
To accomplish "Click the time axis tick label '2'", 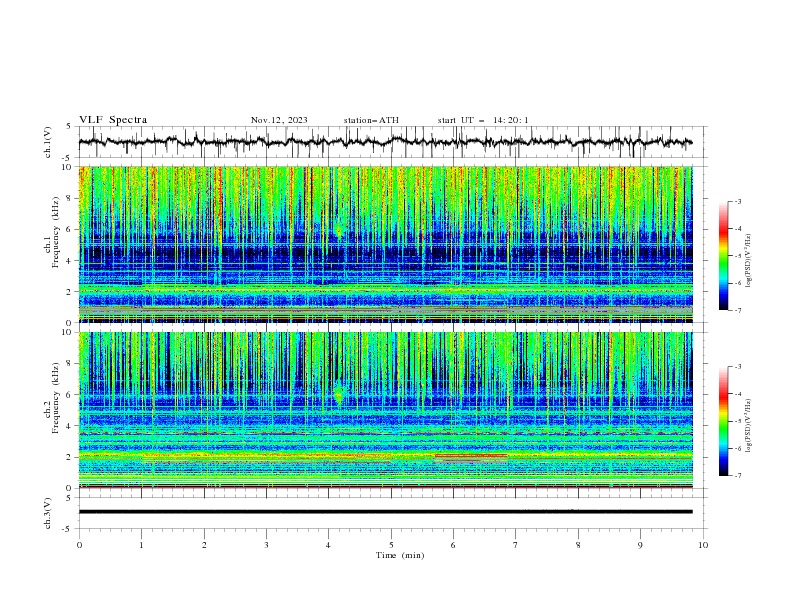I will [204, 545].
